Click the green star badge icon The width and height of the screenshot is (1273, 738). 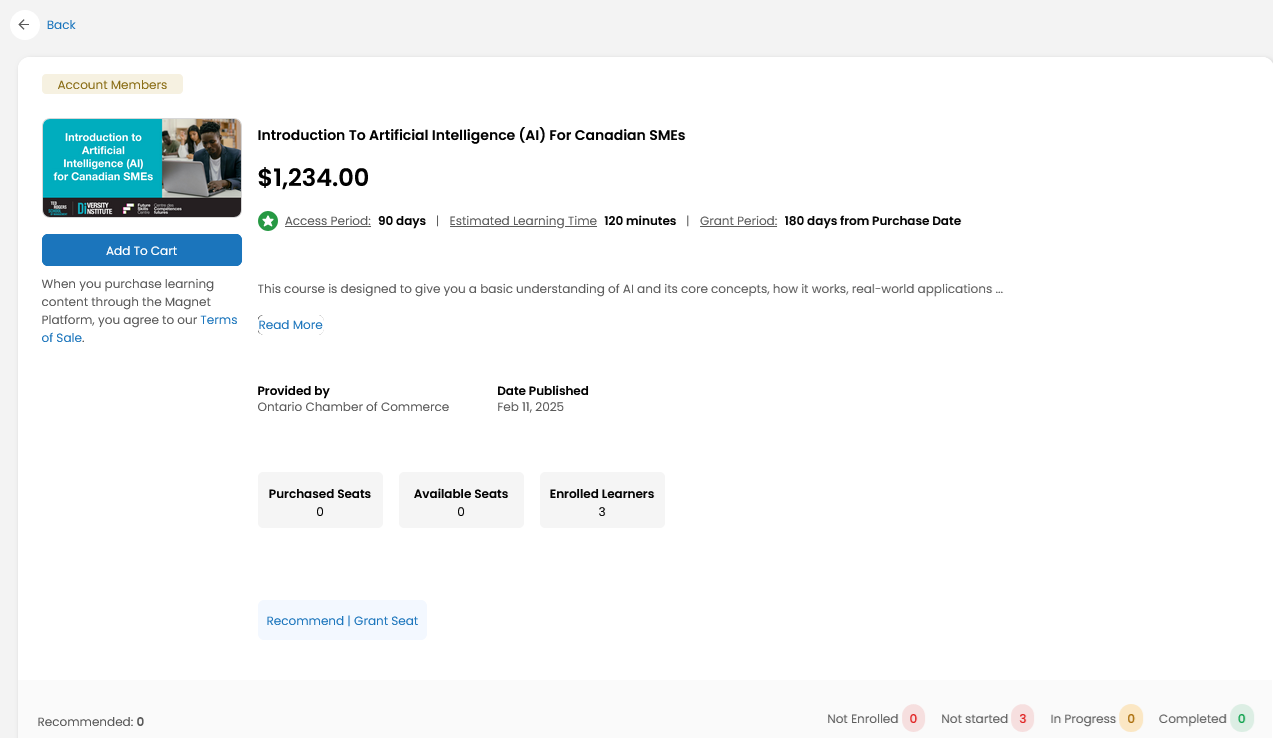[268, 221]
